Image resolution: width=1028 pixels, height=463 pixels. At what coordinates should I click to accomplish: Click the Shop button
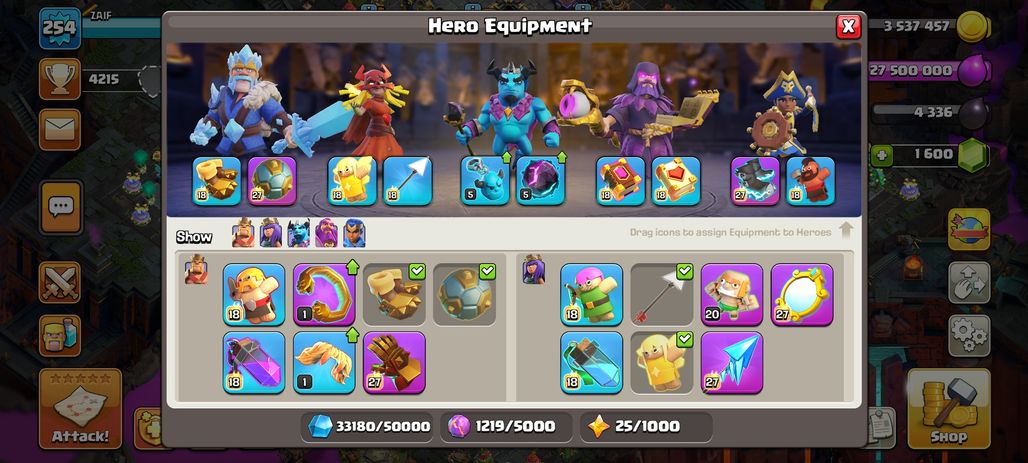[x=949, y=409]
